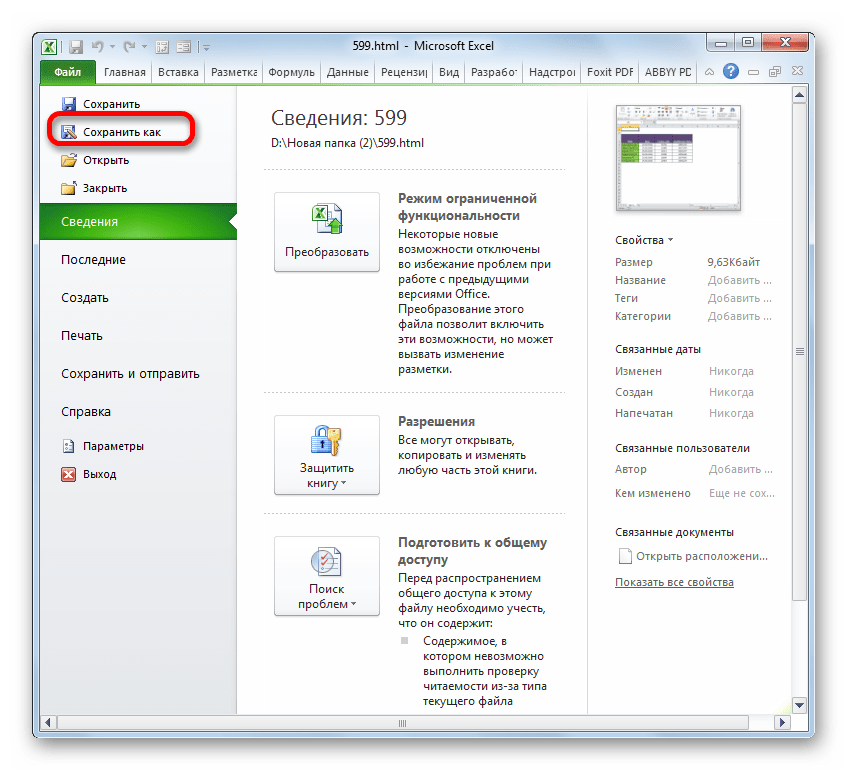Click the horizontal scrollbar right arrow
Screen dimensions: 848x771
click(782, 722)
